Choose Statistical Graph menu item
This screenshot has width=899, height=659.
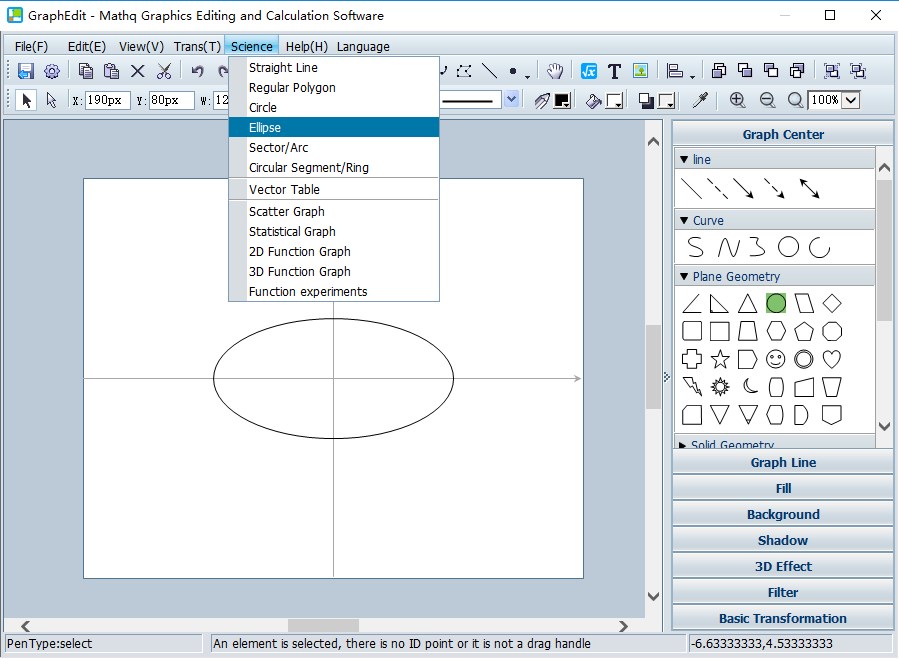point(334,231)
